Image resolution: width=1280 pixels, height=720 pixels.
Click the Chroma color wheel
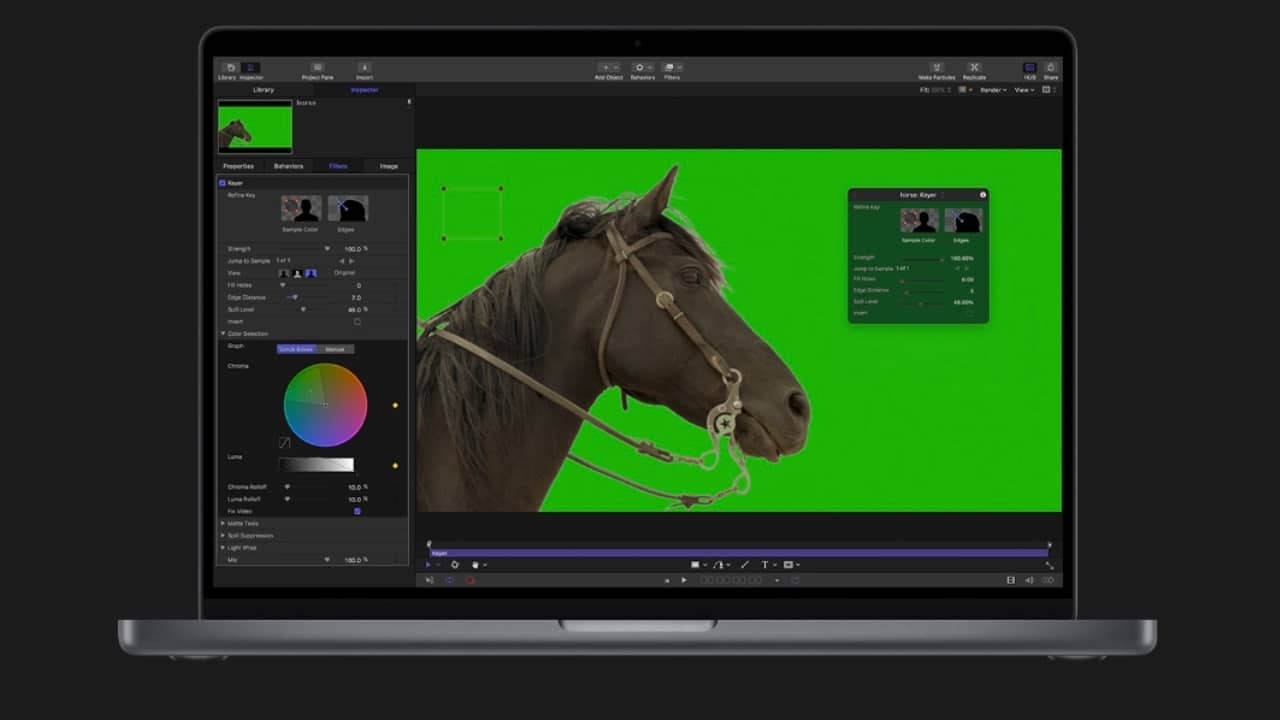[325, 404]
